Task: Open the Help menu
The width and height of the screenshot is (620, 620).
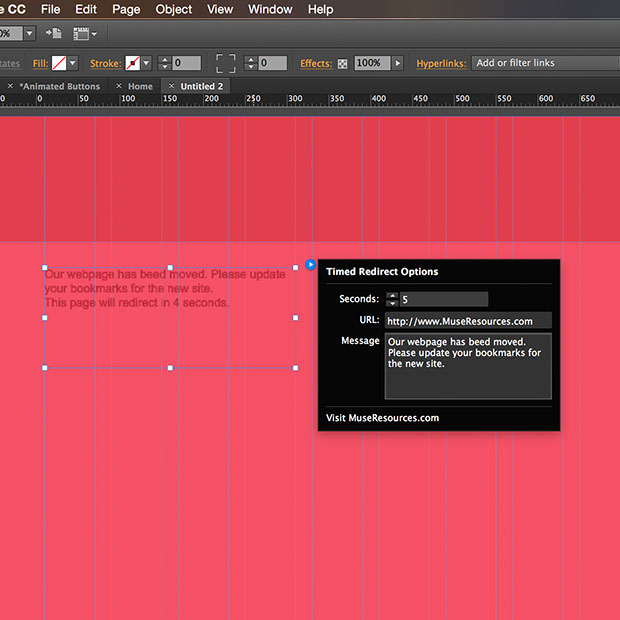Action: 320,9
